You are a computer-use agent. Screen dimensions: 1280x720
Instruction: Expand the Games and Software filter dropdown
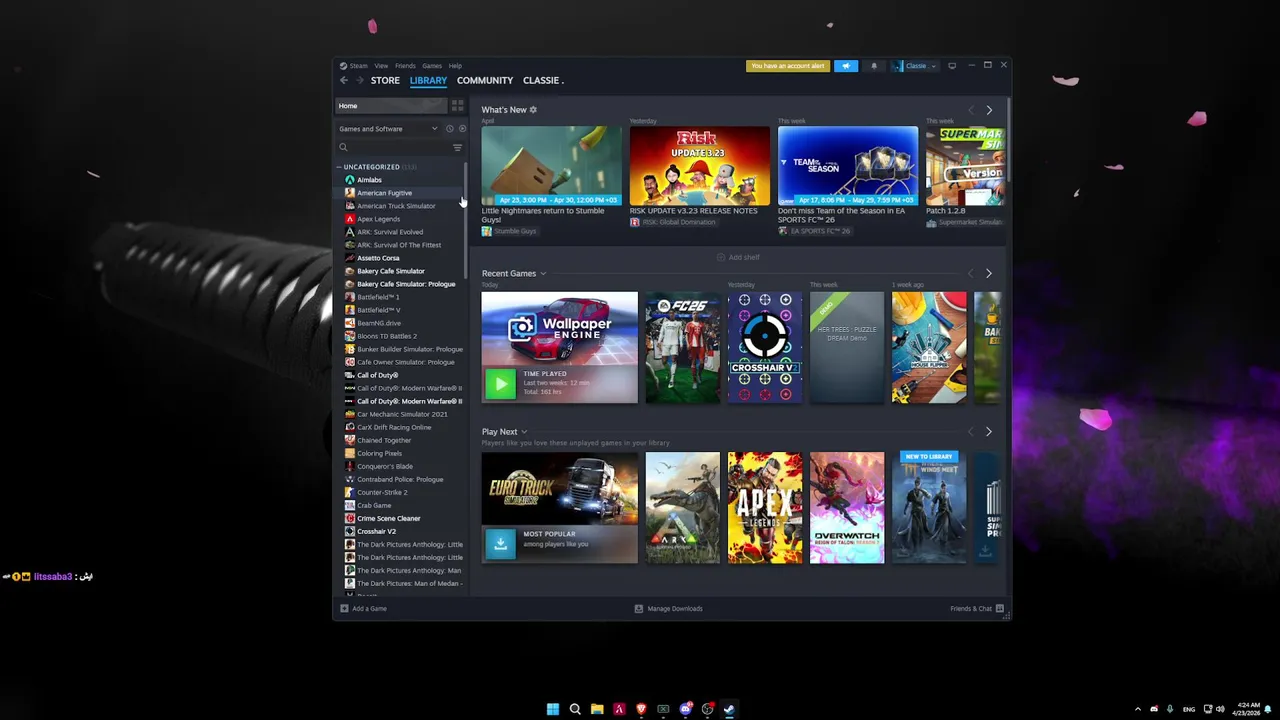click(x=388, y=129)
